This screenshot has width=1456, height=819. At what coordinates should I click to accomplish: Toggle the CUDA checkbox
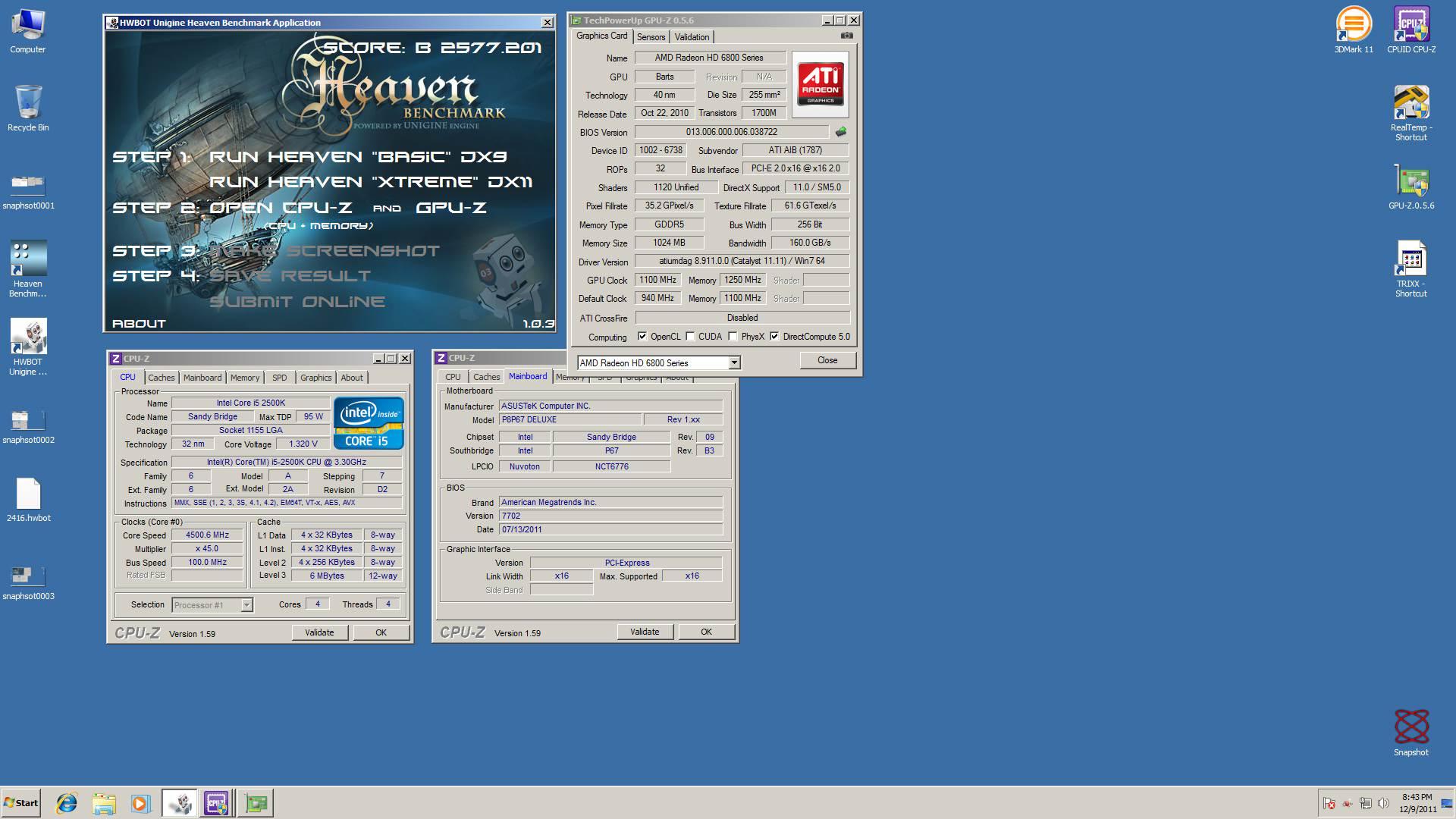click(690, 337)
